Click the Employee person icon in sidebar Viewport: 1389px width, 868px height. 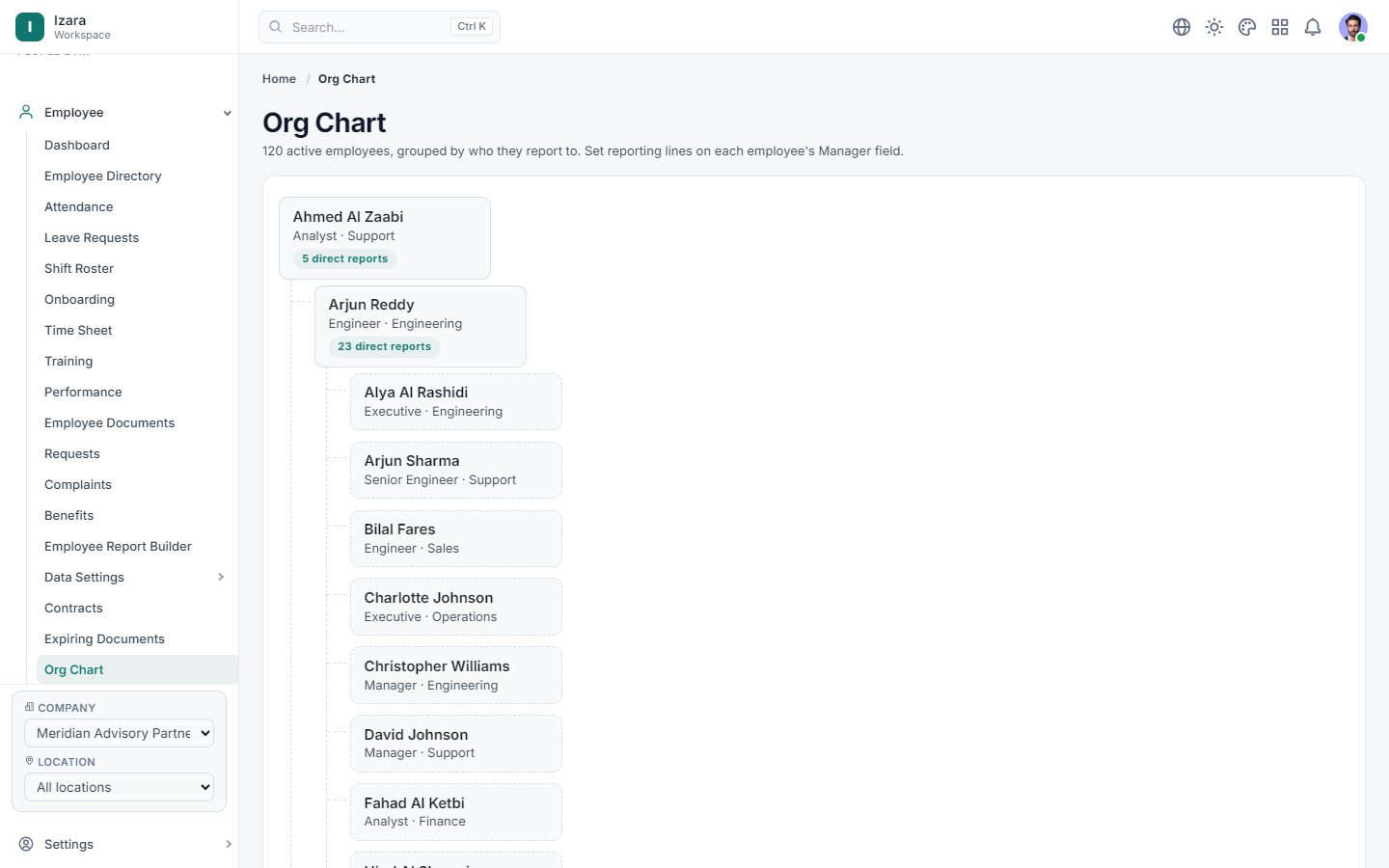coord(26,113)
